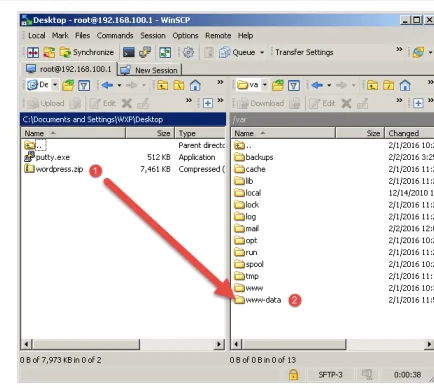Go to local parent directory icon
Image resolution: width=434 pixels, height=388 pixels.
click(163, 85)
